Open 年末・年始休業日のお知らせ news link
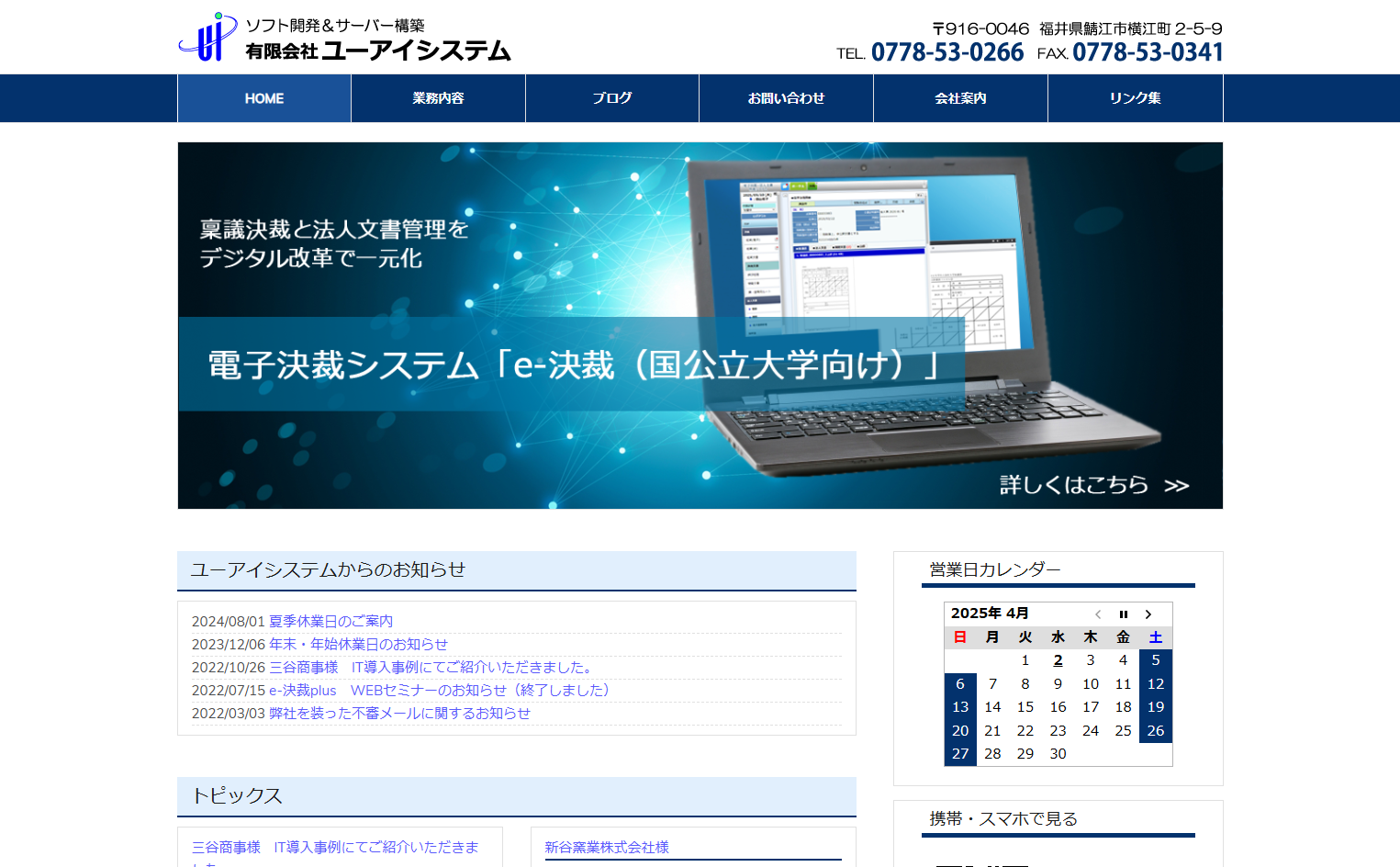Screen dimensions: 1400x867 tap(358, 645)
